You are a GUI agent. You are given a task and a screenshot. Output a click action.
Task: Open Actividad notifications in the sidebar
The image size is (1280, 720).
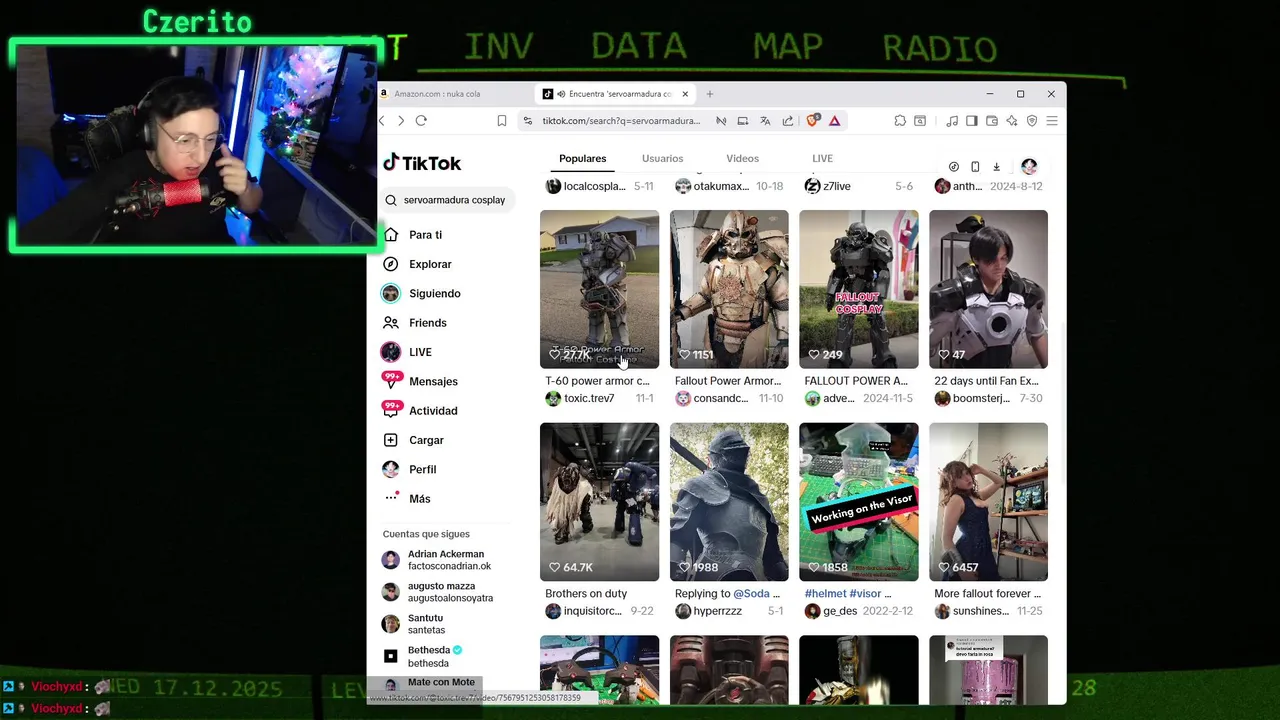[x=433, y=411]
